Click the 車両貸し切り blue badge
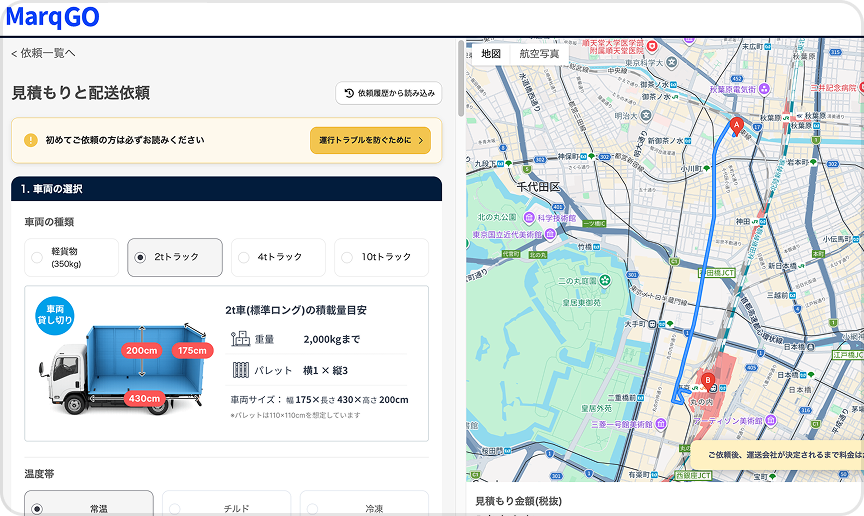 tap(55, 315)
